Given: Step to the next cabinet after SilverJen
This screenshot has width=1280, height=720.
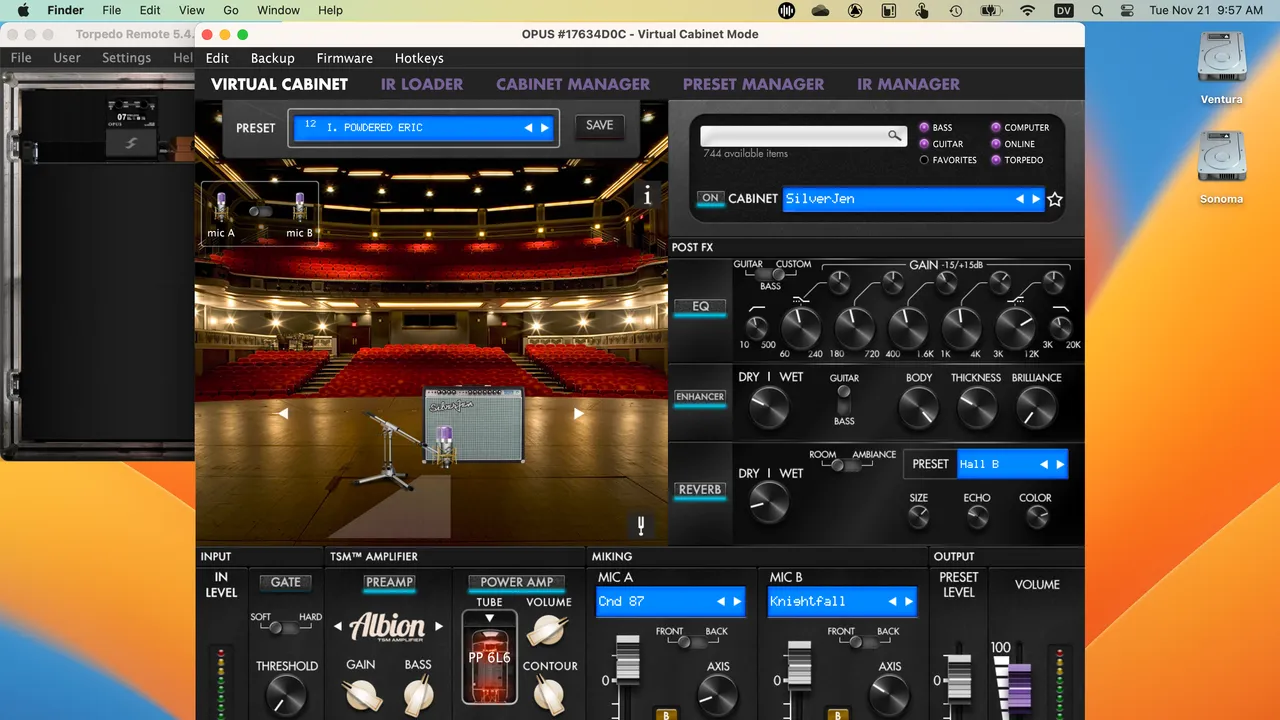Looking at the screenshot, I should click(1036, 199).
